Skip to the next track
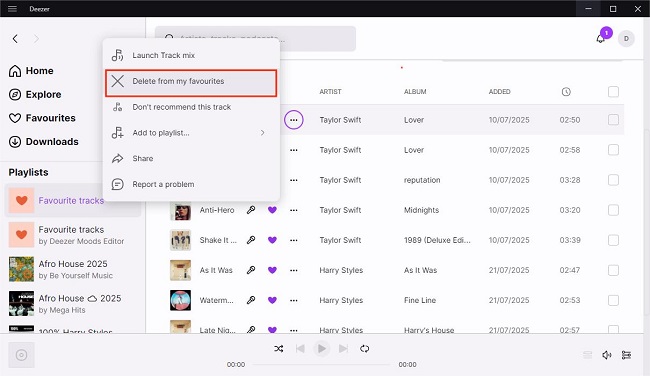The height and width of the screenshot is (376, 650). click(343, 349)
